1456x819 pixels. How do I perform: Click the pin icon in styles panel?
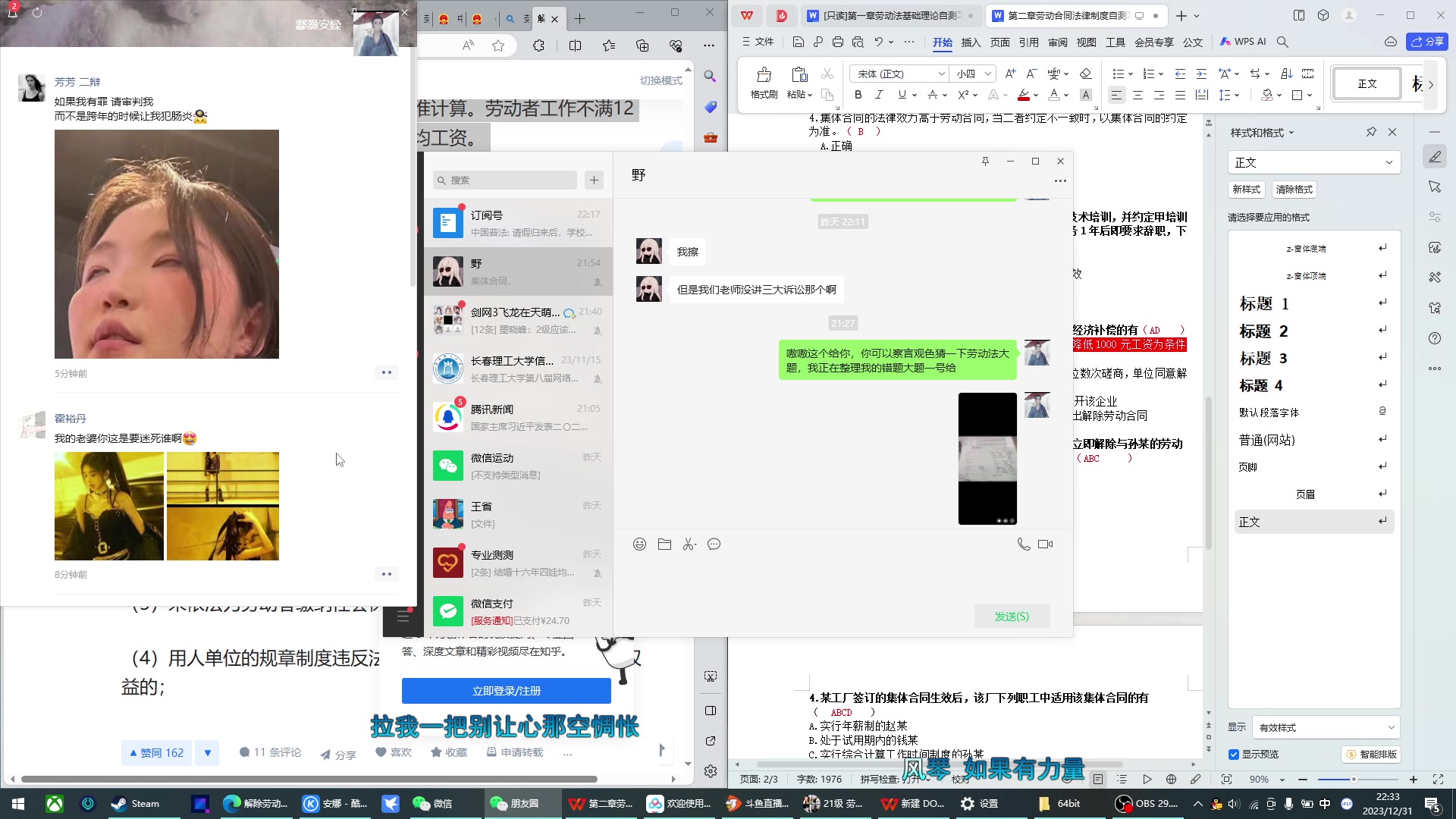[x=1371, y=132]
